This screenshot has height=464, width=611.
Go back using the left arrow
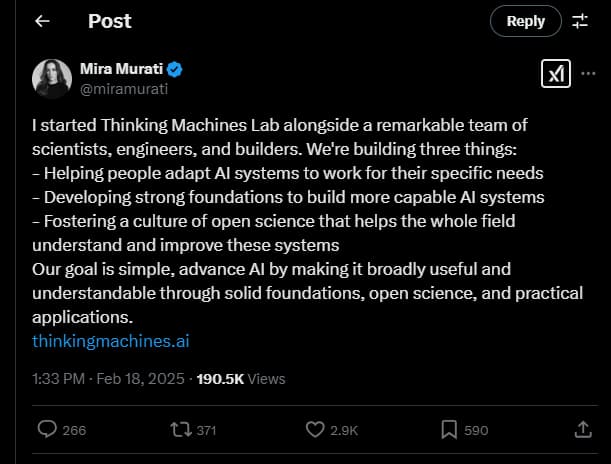42,21
